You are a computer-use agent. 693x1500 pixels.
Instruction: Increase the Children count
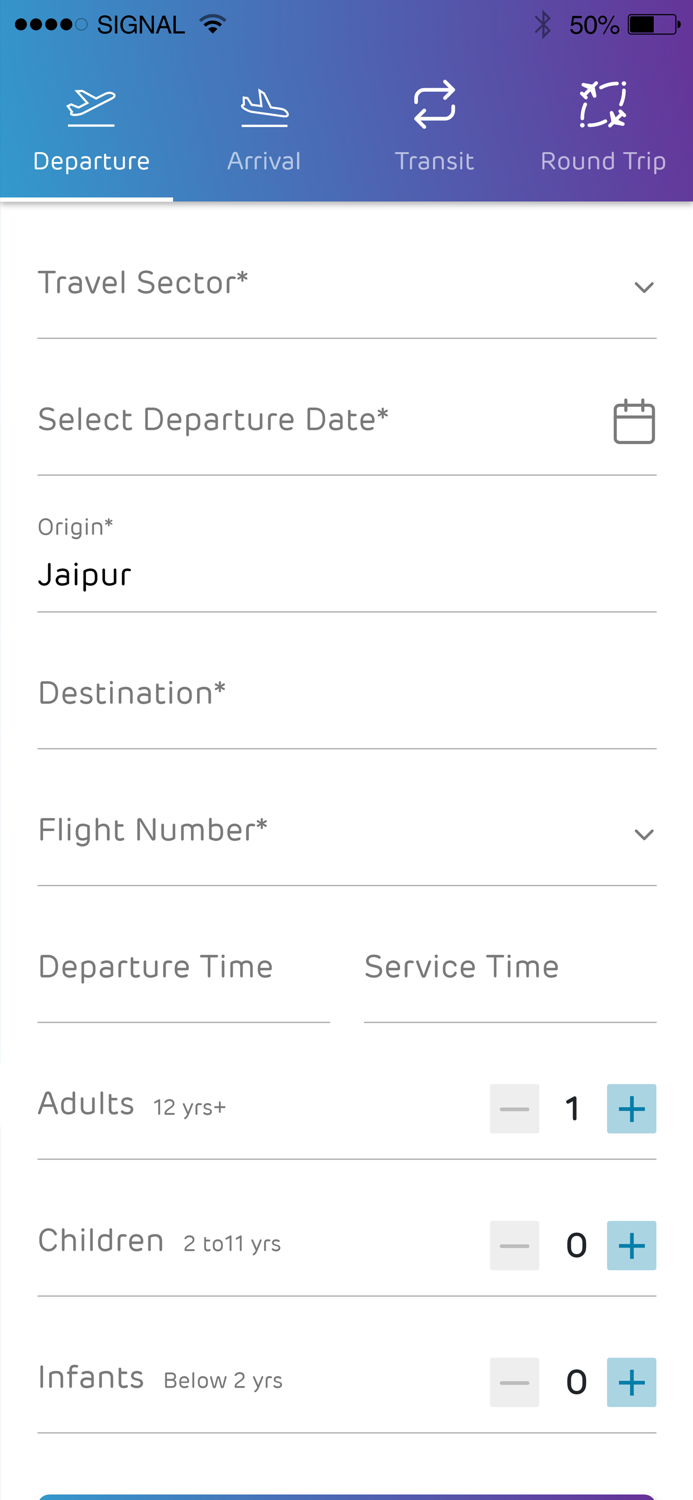631,1245
